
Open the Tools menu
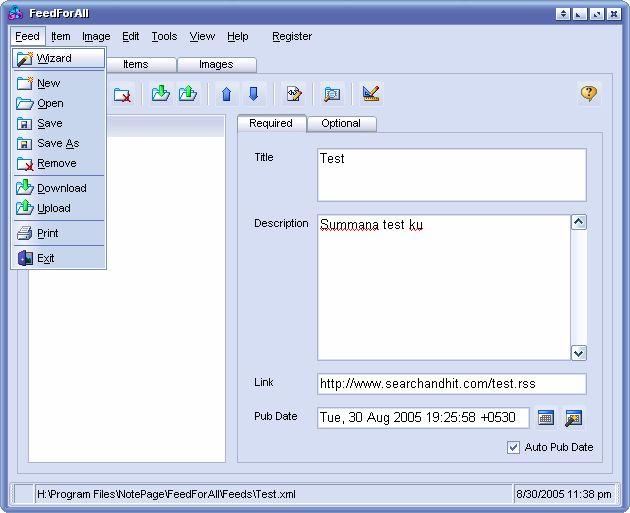click(164, 36)
